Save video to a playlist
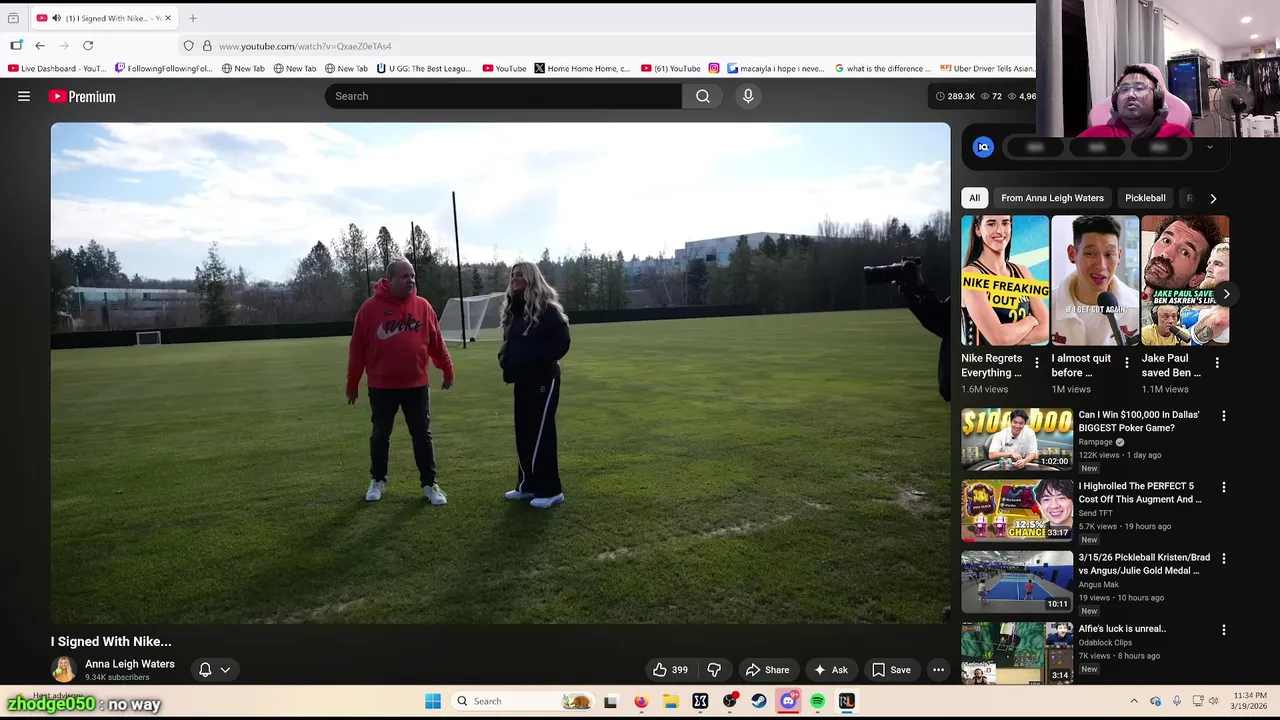The width and height of the screenshot is (1280, 720). [x=891, y=670]
